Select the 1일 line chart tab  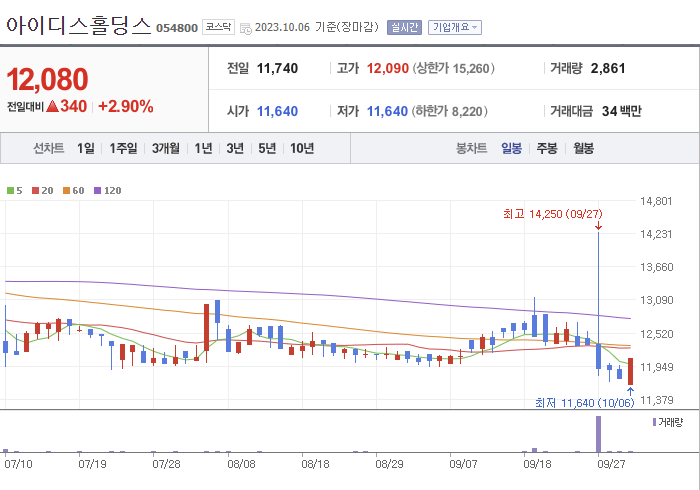tap(86, 148)
